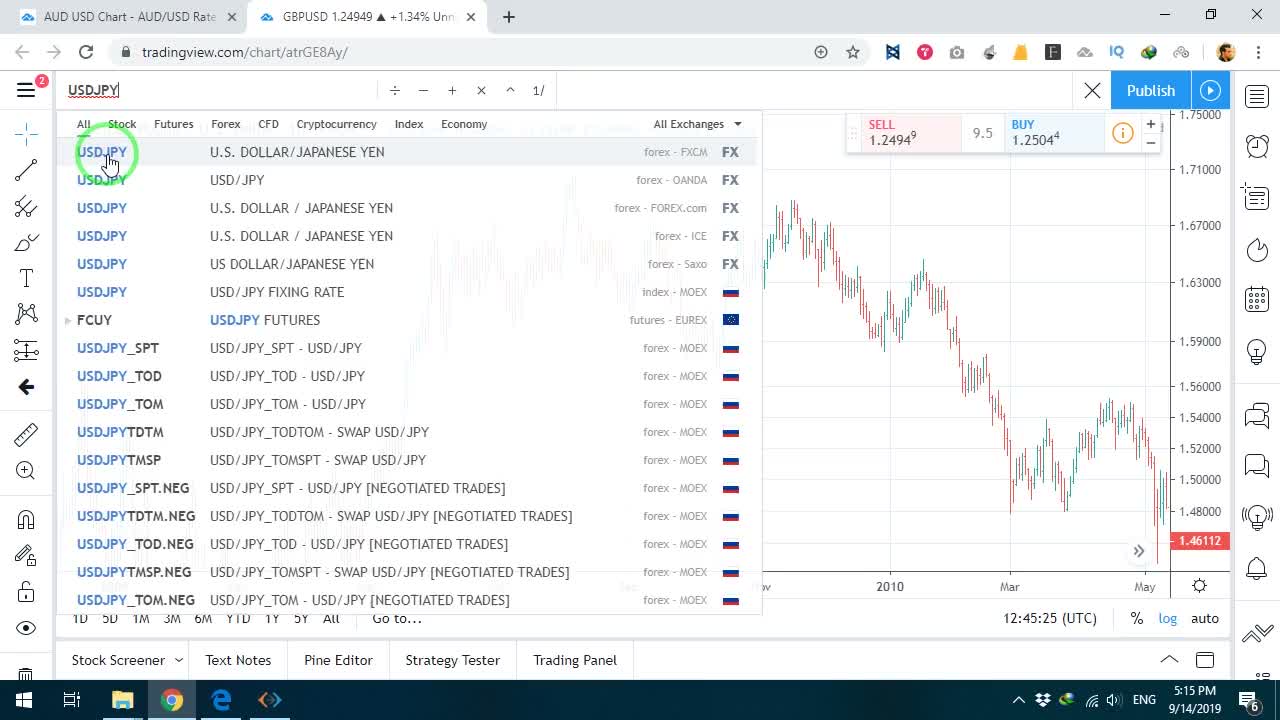Open Chrome from the Windows taskbar
The image size is (1280, 720).
click(x=172, y=700)
